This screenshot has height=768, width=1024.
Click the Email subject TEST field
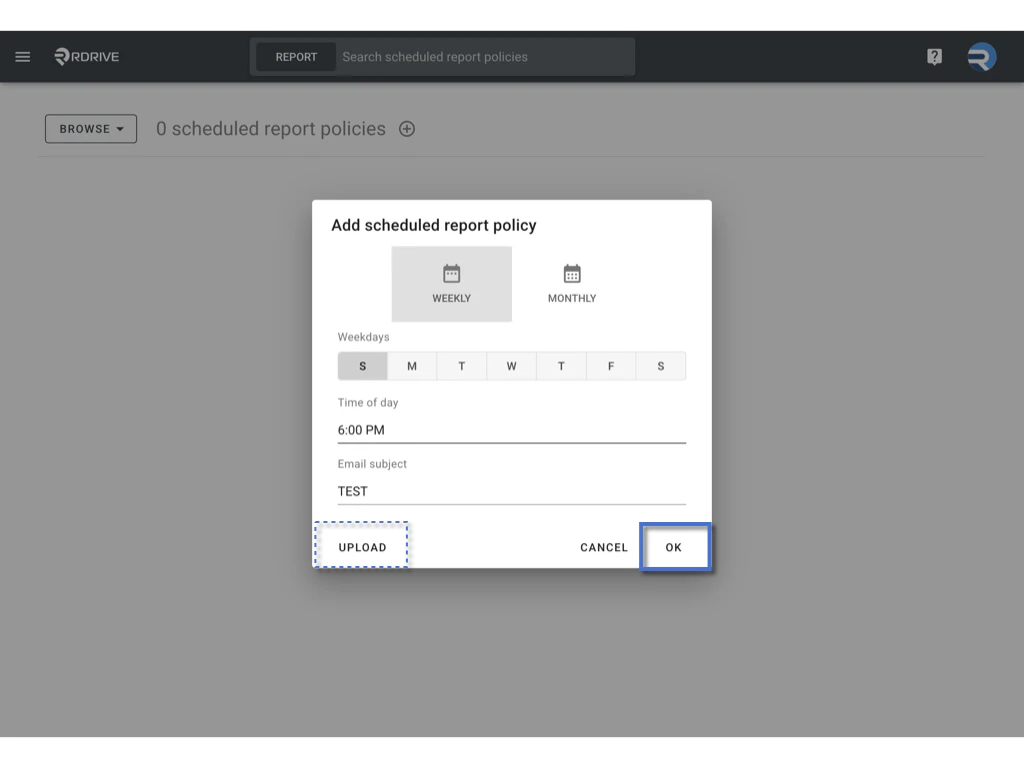(x=511, y=491)
